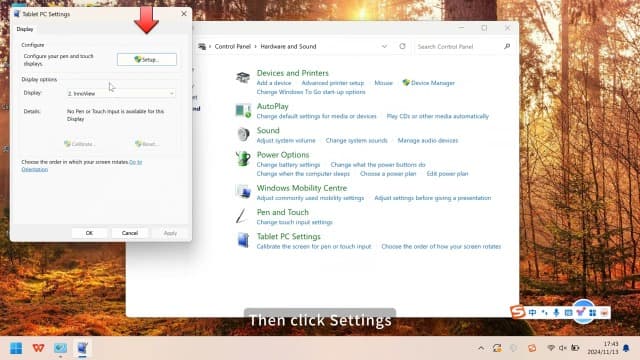640x360 pixels.
Task: Click Change system sounds link
Action: 356,140
